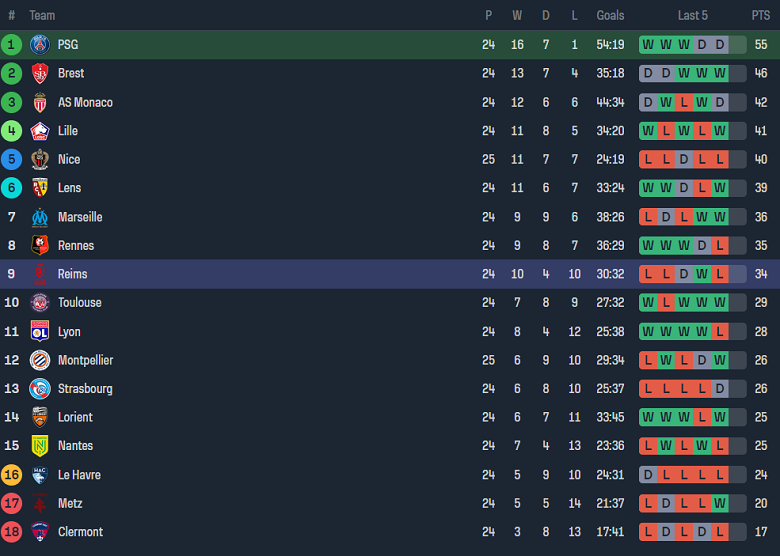Image resolution: width=780 pixels, height=556 pixels.
Task: Select the AS Monaco crest icon
Action: 40,102
